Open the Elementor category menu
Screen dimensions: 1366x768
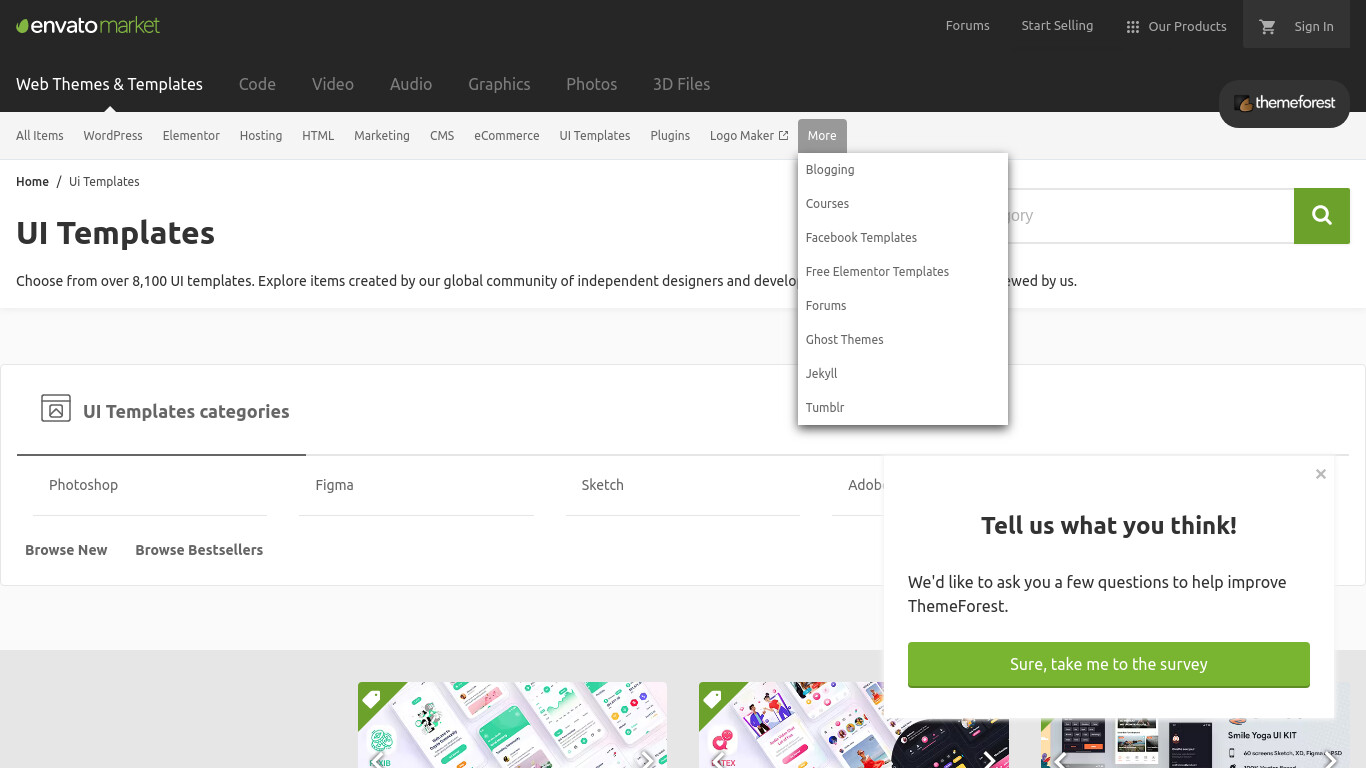coord(191,136)
